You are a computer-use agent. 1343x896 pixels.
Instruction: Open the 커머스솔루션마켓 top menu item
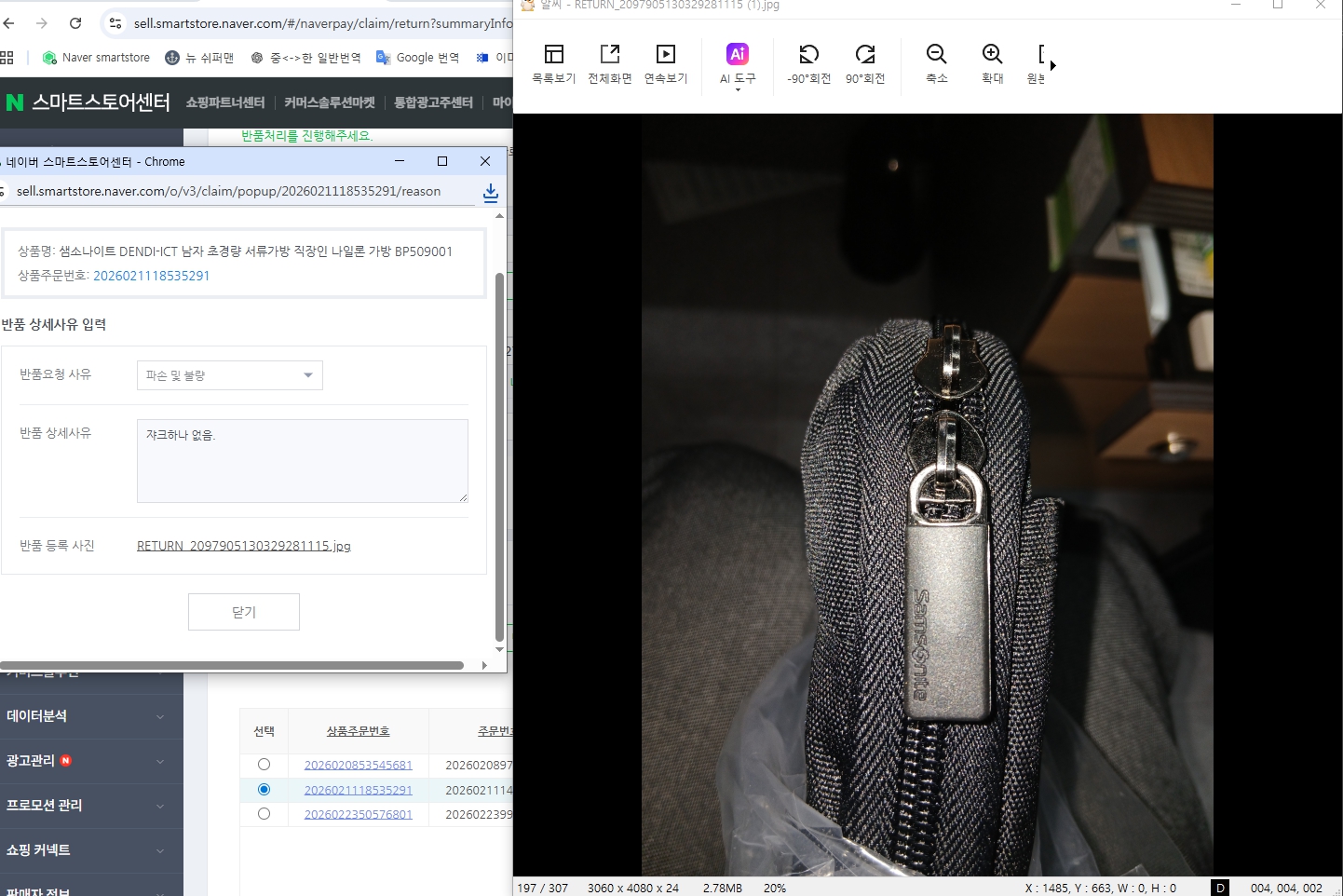click(330, 102)
